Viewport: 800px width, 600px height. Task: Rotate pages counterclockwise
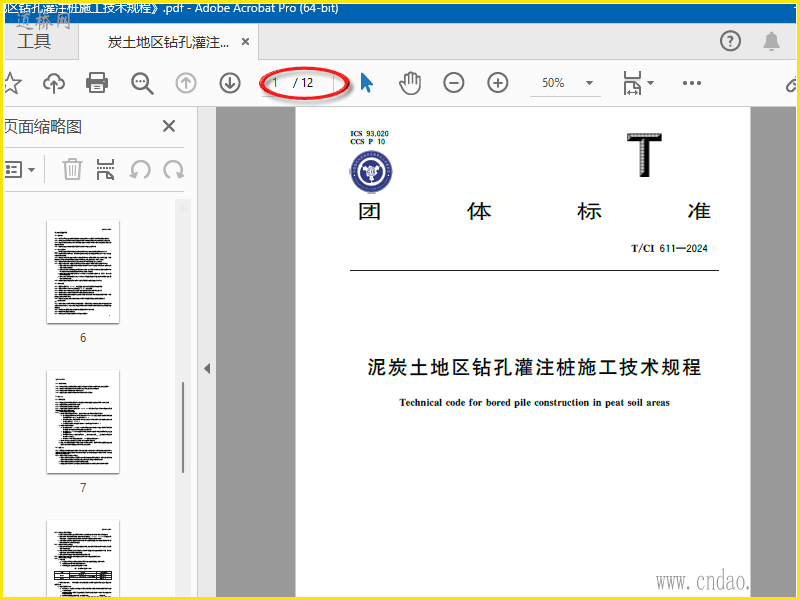click(x=140, y=169)
